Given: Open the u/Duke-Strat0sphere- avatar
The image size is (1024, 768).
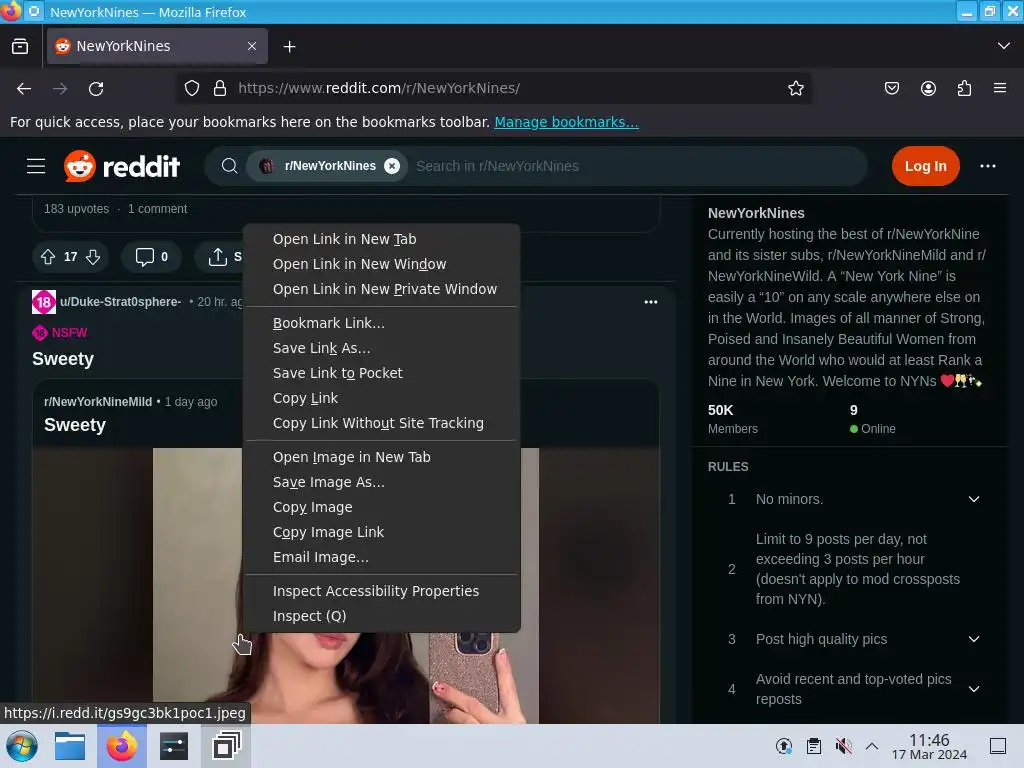Looking at the screenshot, I should 44,302.
